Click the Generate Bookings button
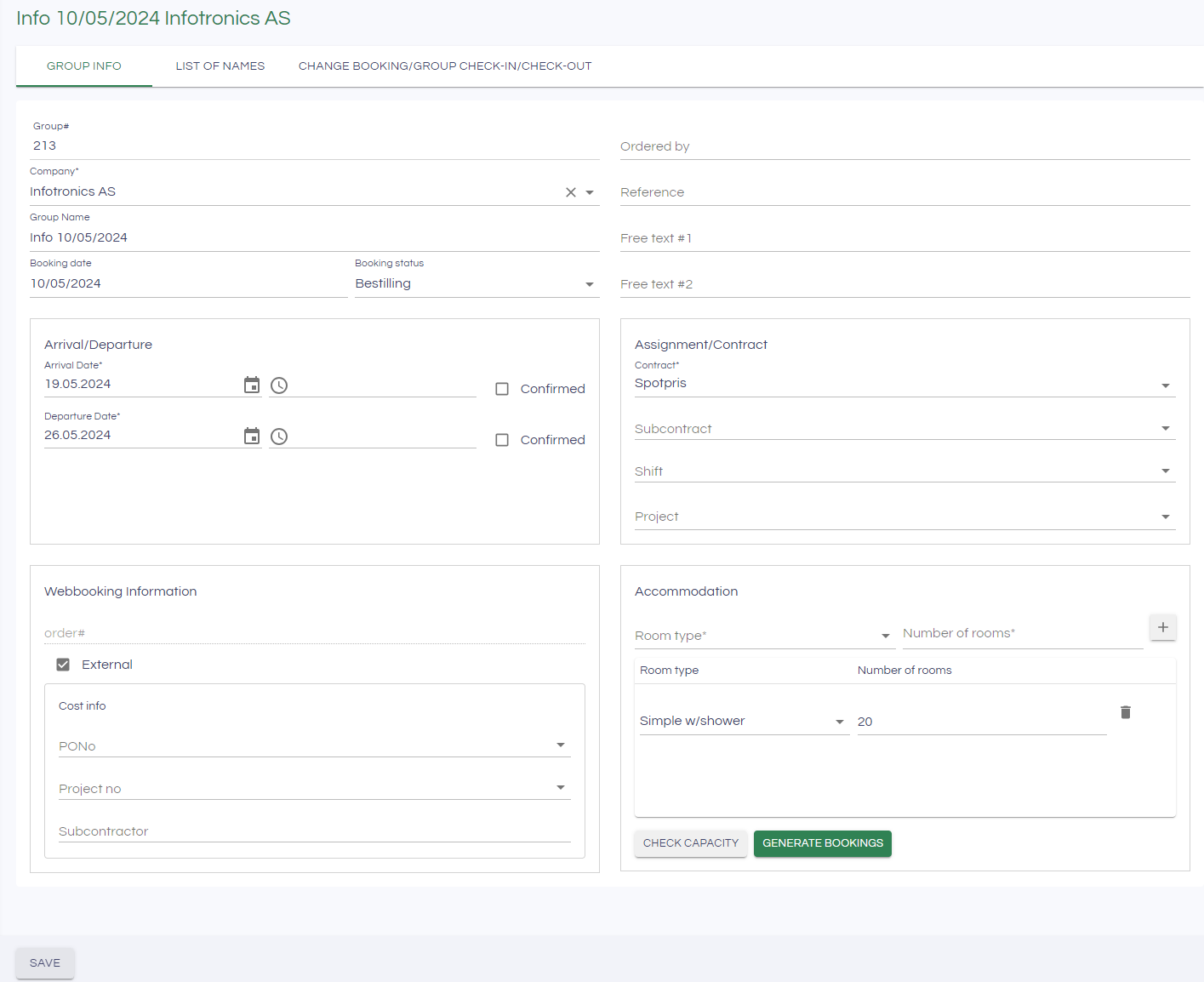 [822, 843]
